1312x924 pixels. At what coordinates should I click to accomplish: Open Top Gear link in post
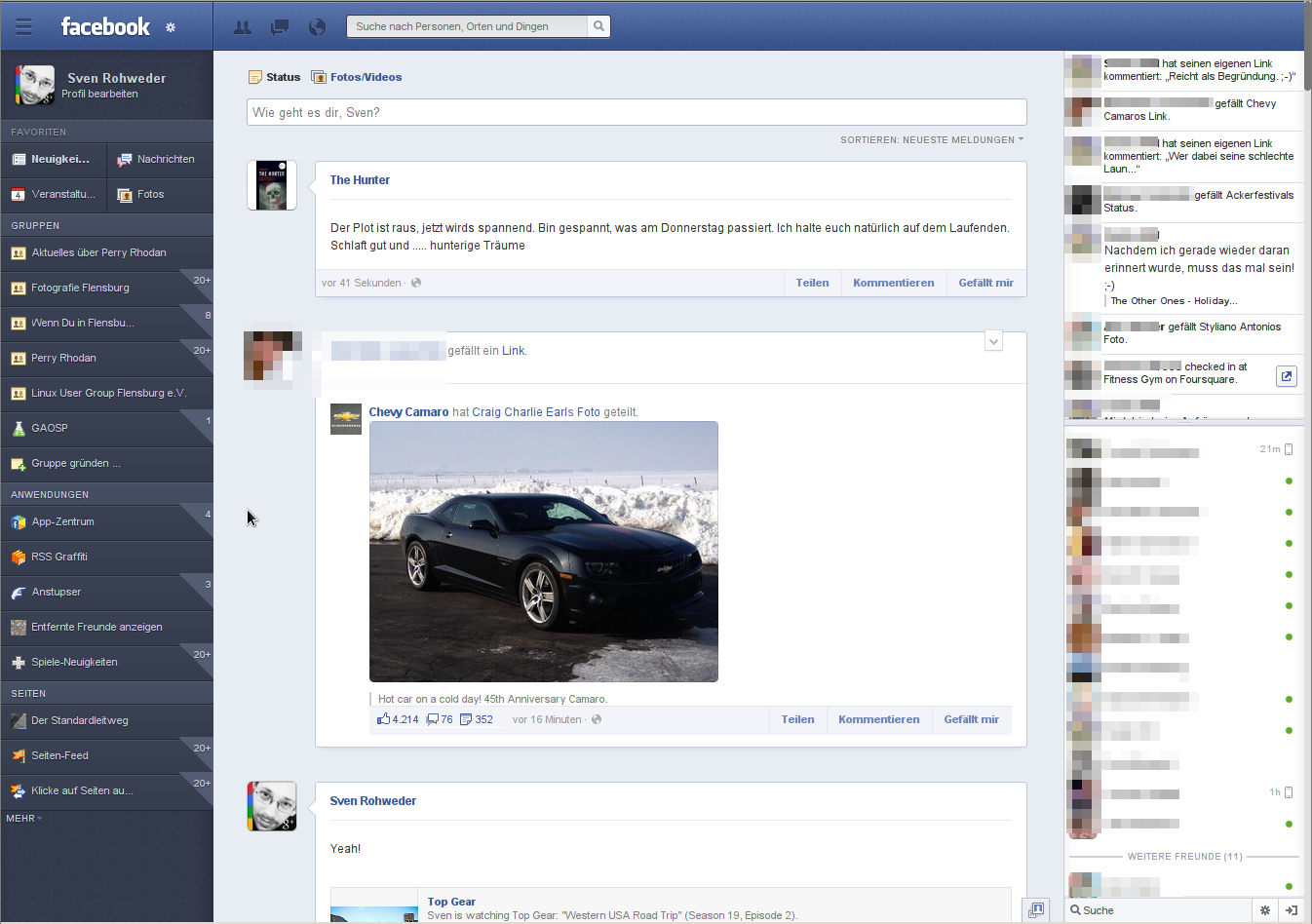point(451,902)
